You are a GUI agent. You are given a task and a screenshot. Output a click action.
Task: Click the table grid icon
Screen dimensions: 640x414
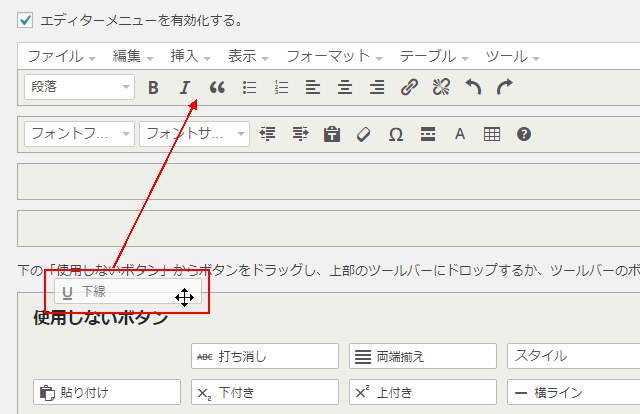492,134
